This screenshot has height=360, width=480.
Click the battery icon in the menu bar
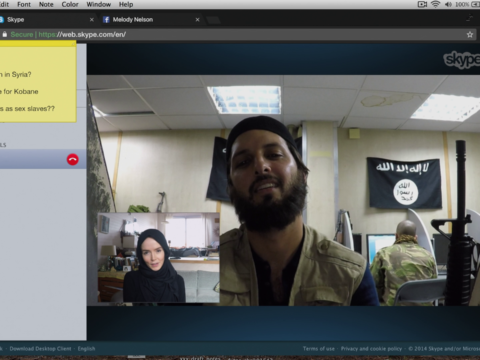coord(475,4)
